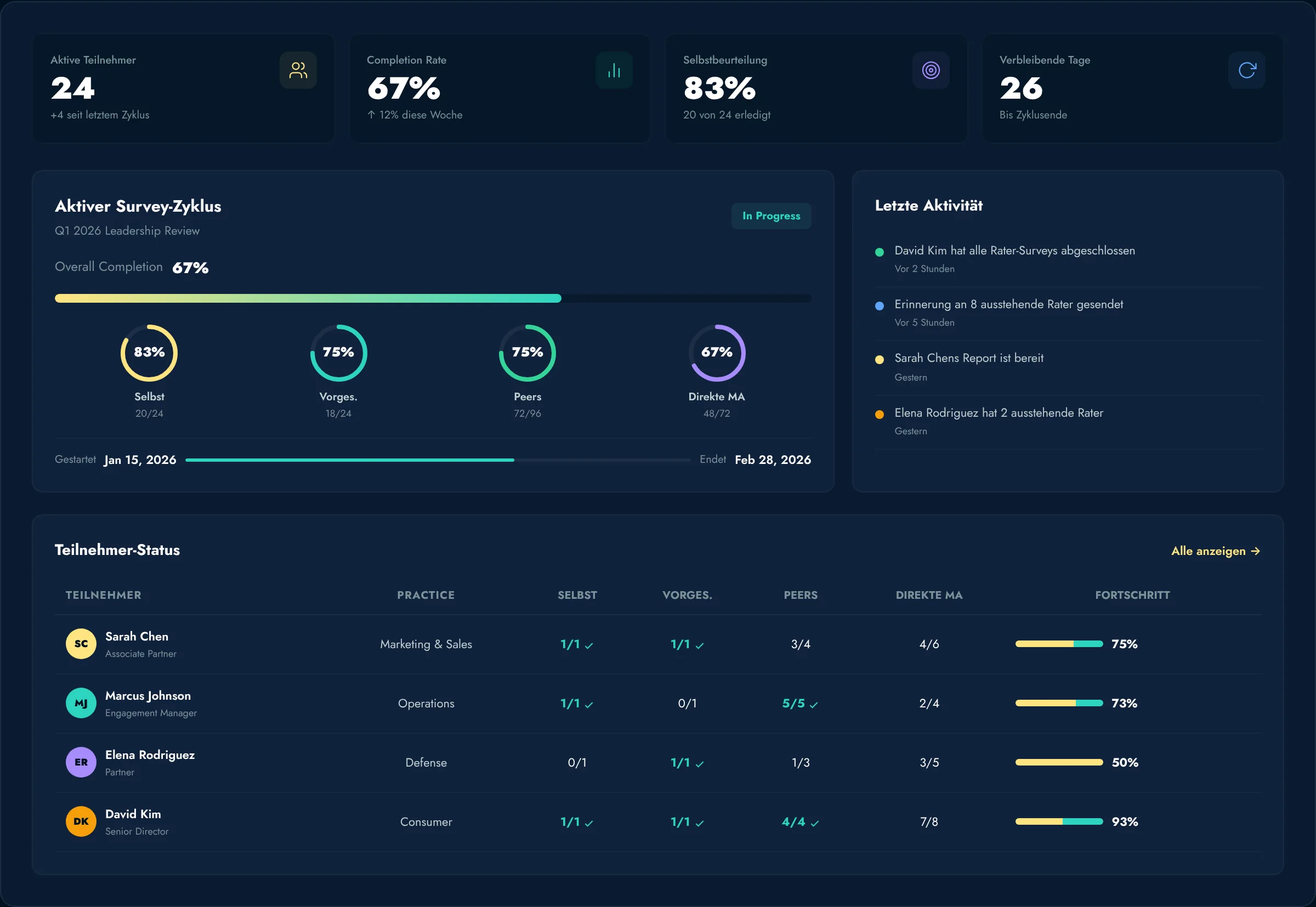Screen dimensions: 1316x907
Task: Click Sarah Chen's 75% progress bar
Action: click(1059, 644)
